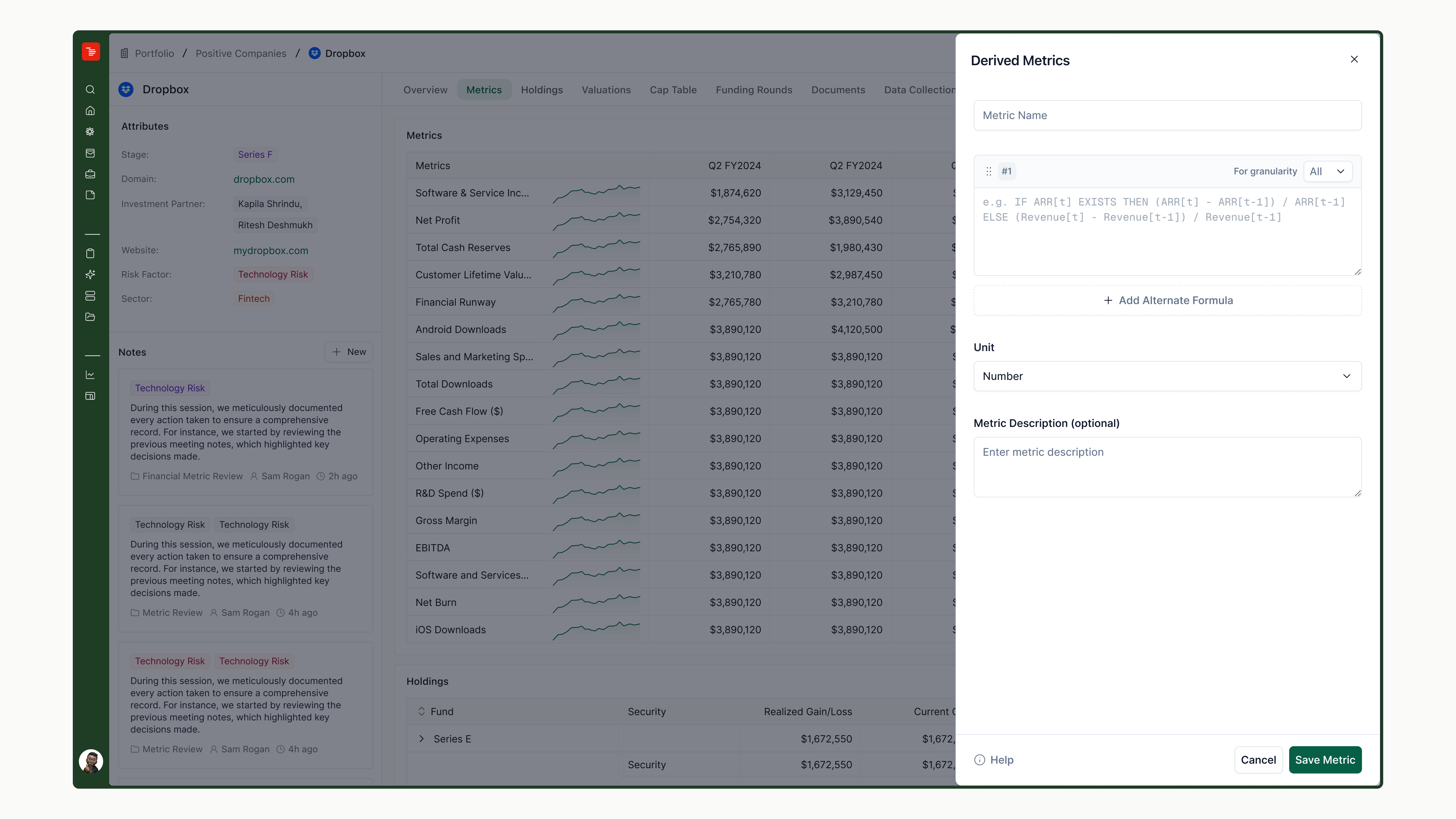
Task: Click the Series F stage tag
Action: 255,155
